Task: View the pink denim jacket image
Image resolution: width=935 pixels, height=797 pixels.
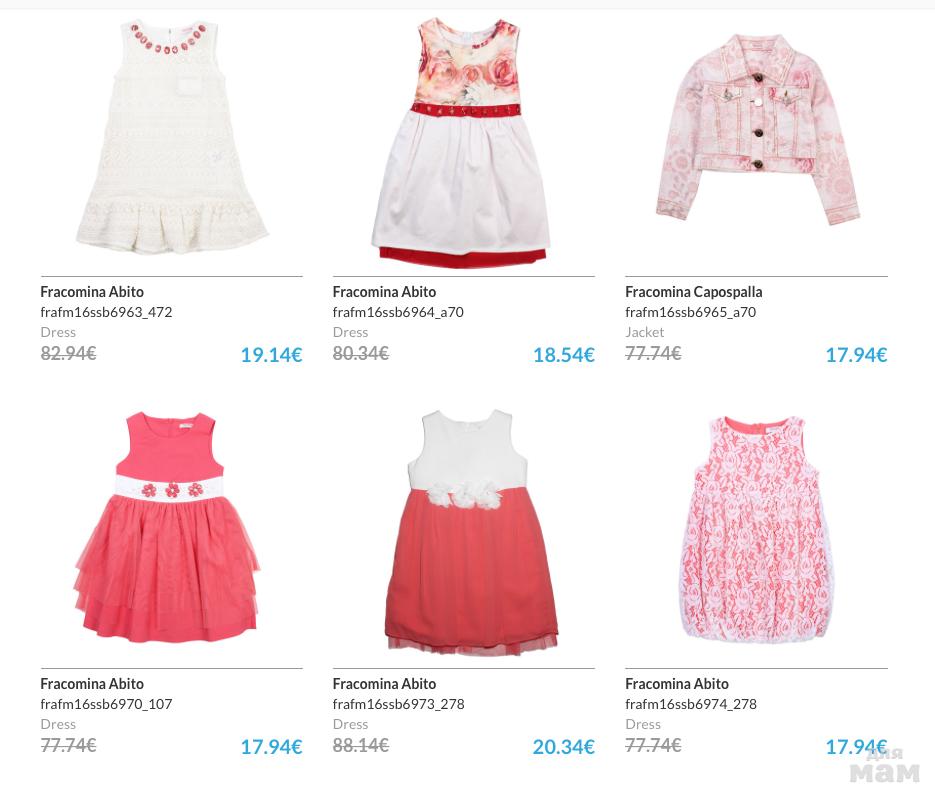Action: tap(758, 129)
